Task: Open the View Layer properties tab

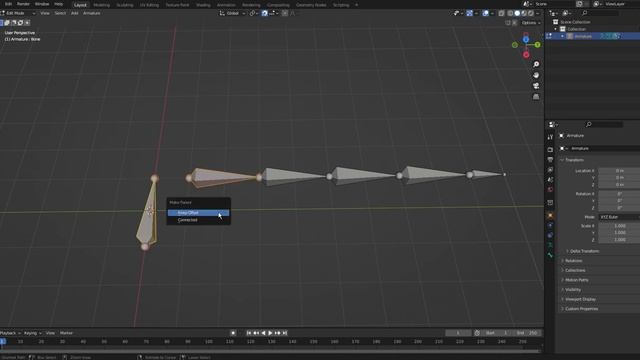Action: (550, 169)
